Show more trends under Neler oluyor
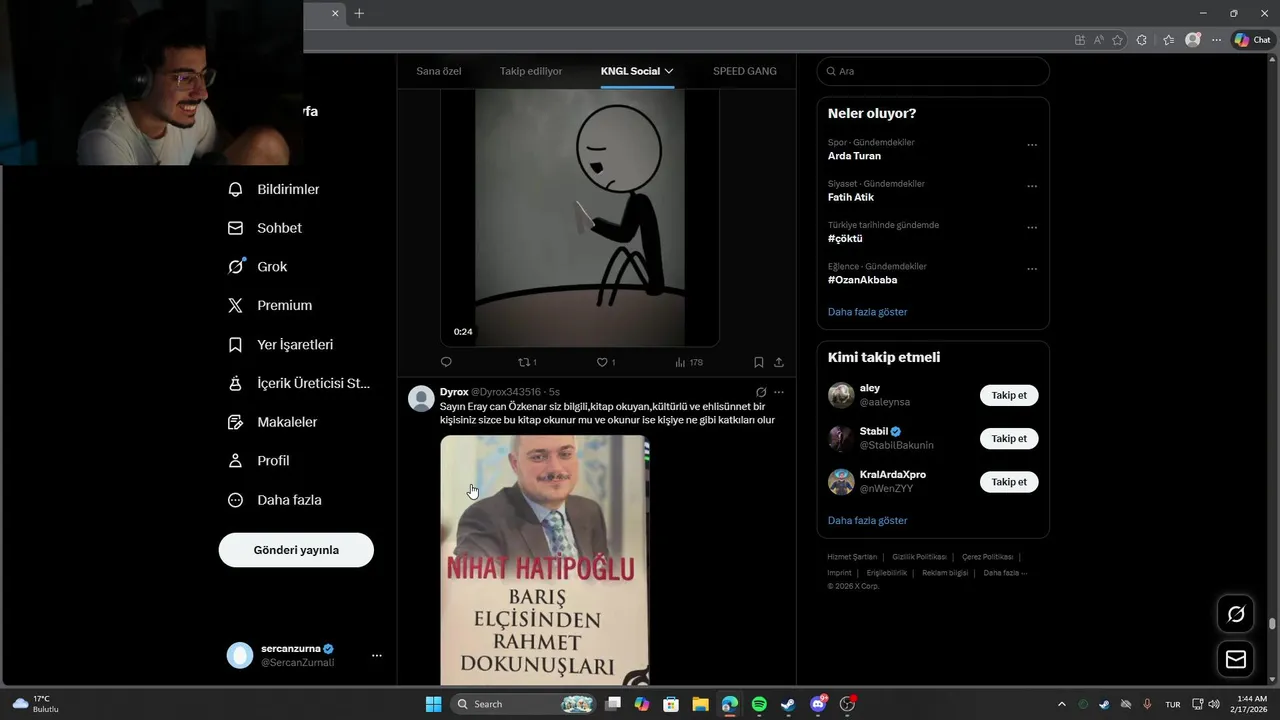1280x720 pixels. click(x=867, y=312)
